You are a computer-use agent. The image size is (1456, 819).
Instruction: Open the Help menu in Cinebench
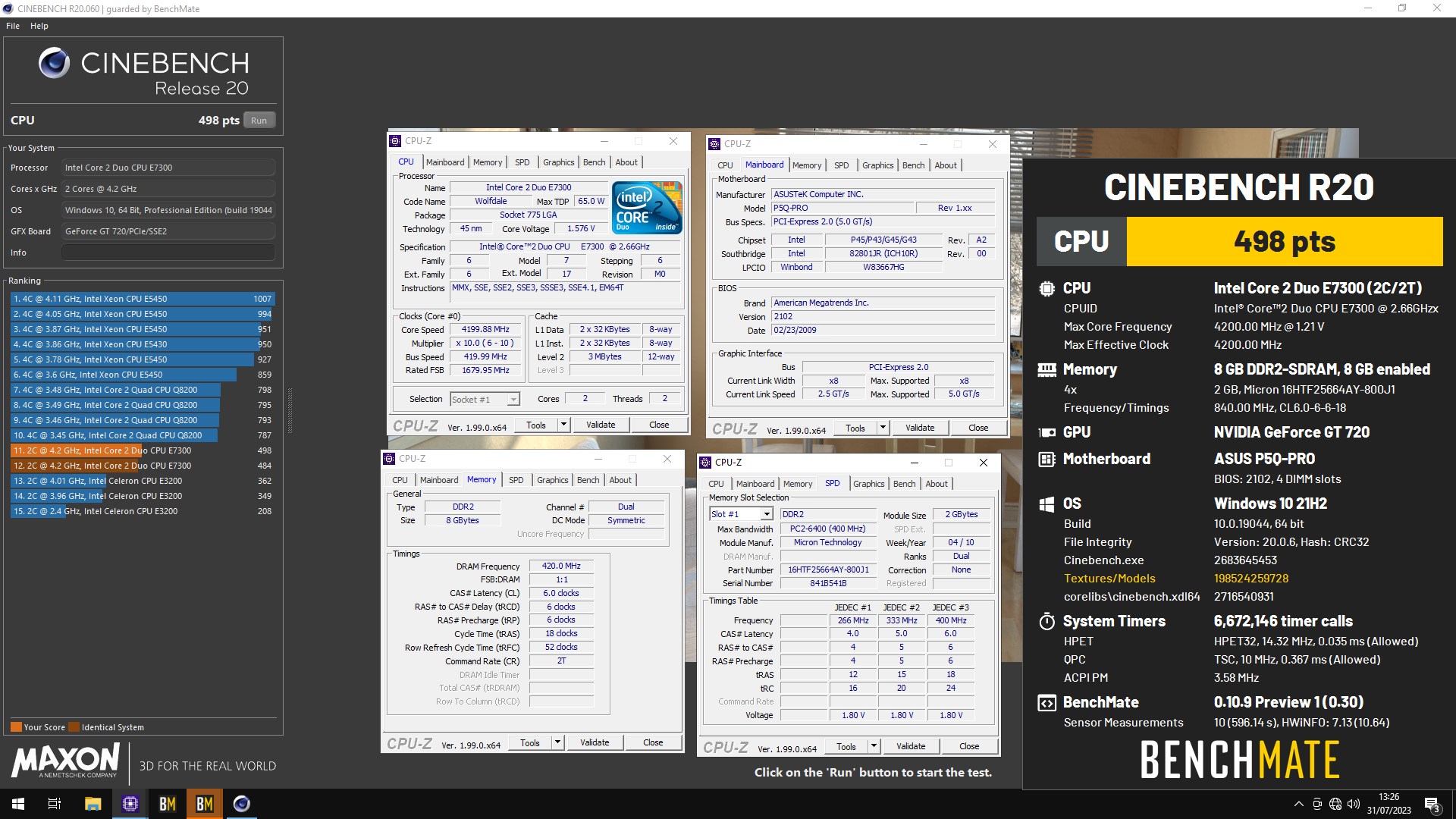pos(39,26)
